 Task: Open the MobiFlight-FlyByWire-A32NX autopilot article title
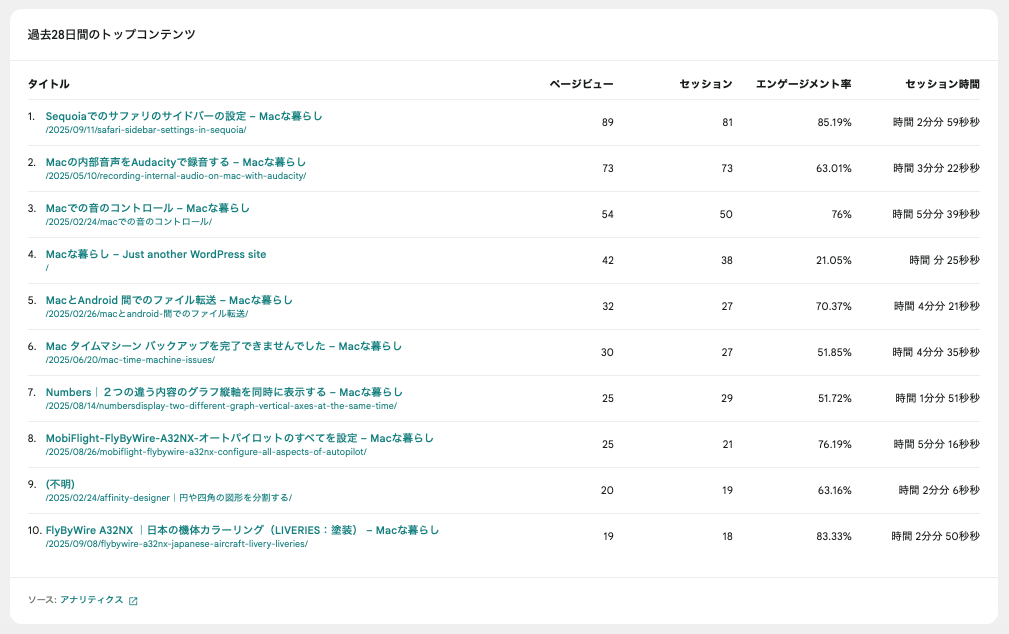point(239,438)
